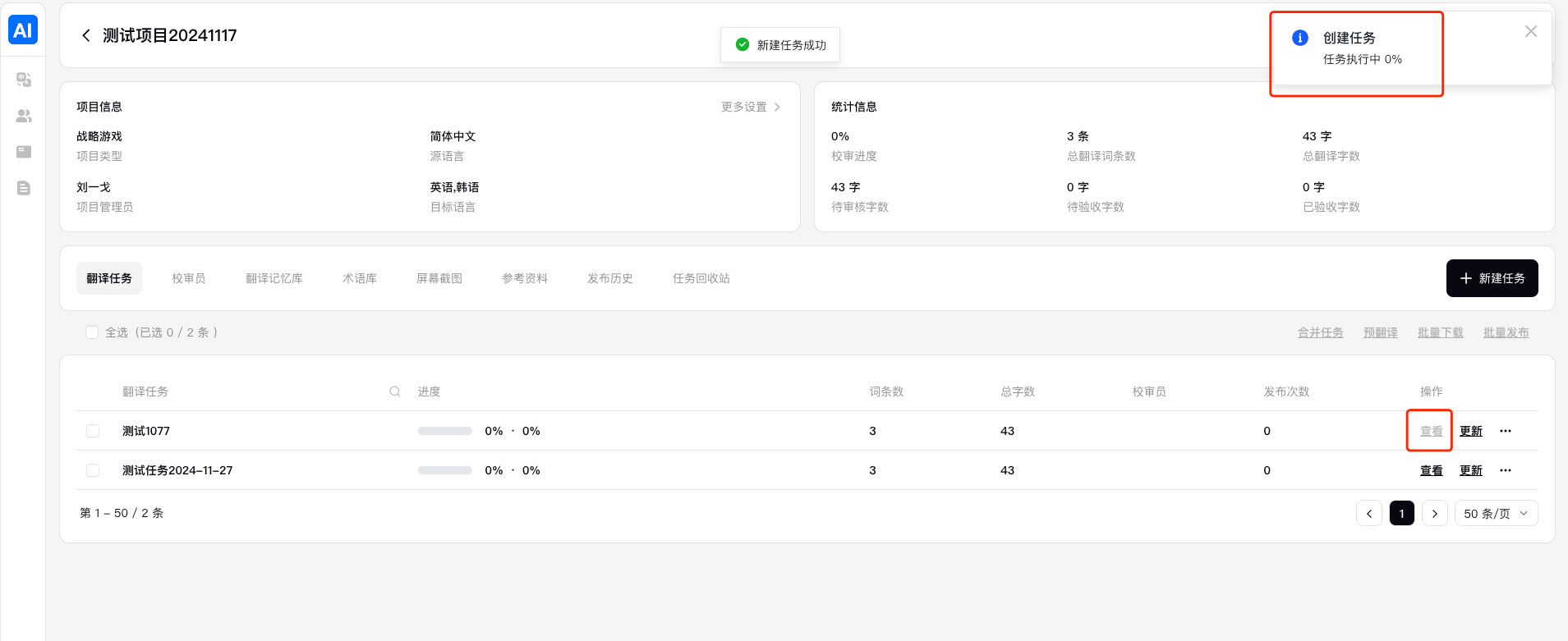Screen dimensions: 1568x641
Task: Go back using the arrow beside 测试项目20241117
Action: point(86,35)
